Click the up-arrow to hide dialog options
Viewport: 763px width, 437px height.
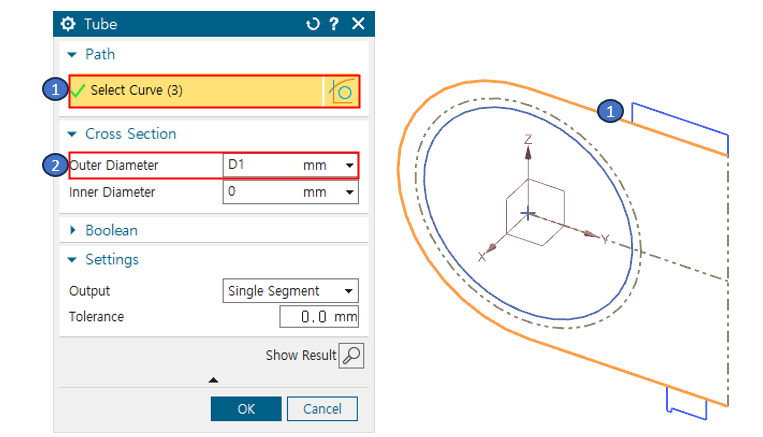[x=213, y=380]
